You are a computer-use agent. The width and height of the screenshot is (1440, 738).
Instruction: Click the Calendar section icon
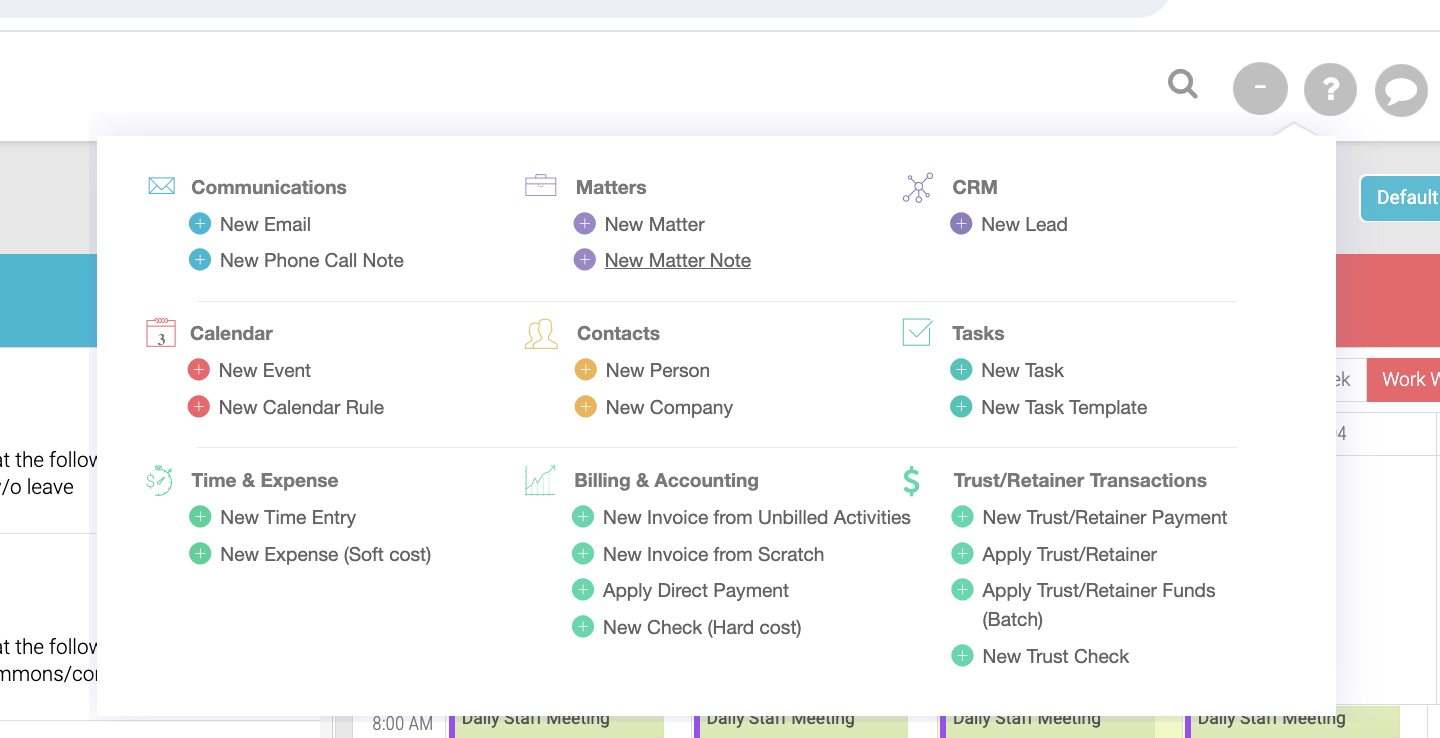[x=161, y=333]
